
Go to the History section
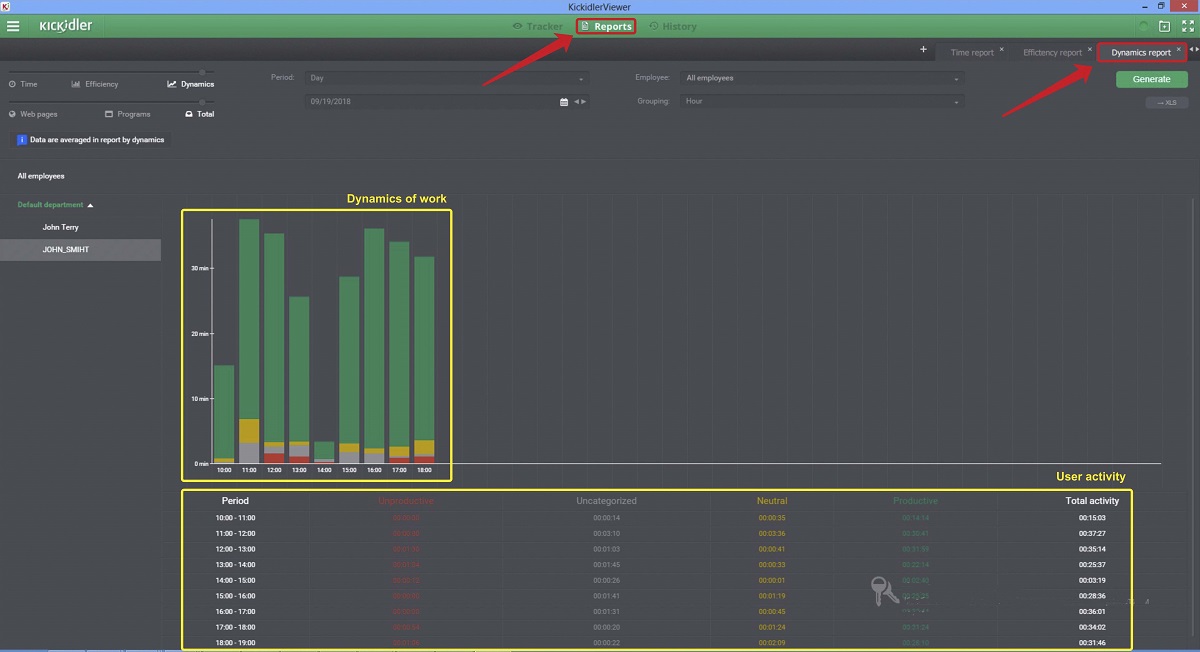coord(673,26)
